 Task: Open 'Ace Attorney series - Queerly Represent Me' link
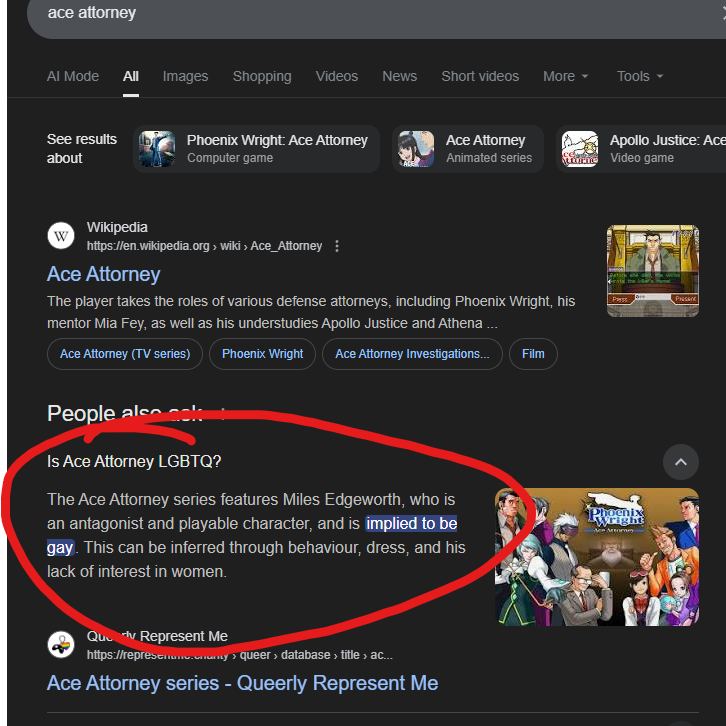tap(242, 683)
